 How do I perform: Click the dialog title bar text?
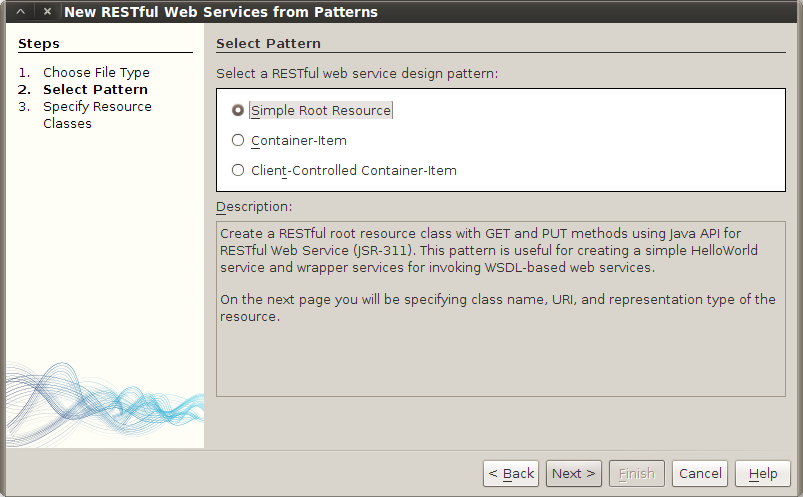click(220, 13)
